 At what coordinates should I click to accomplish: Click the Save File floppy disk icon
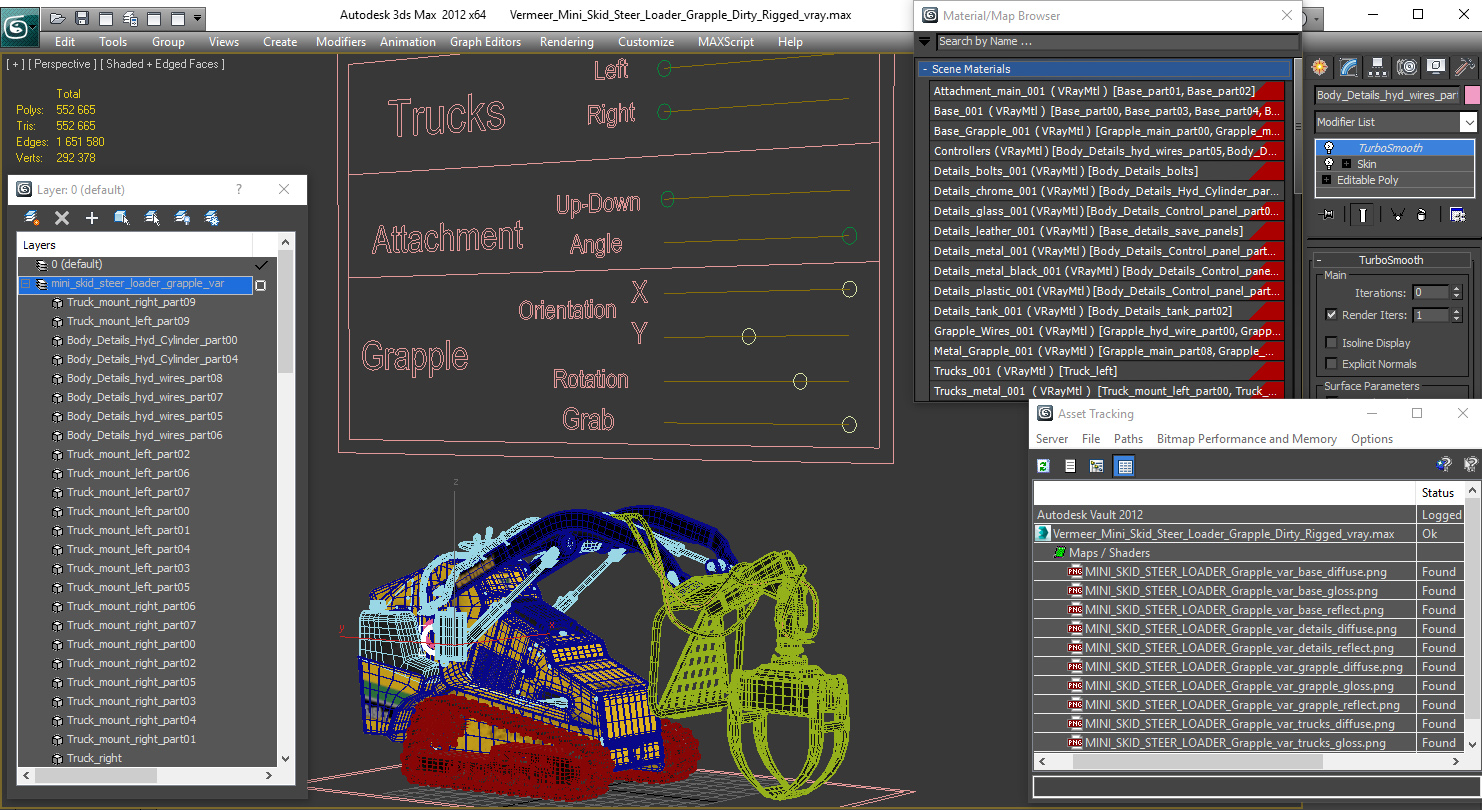click(82, 18)
